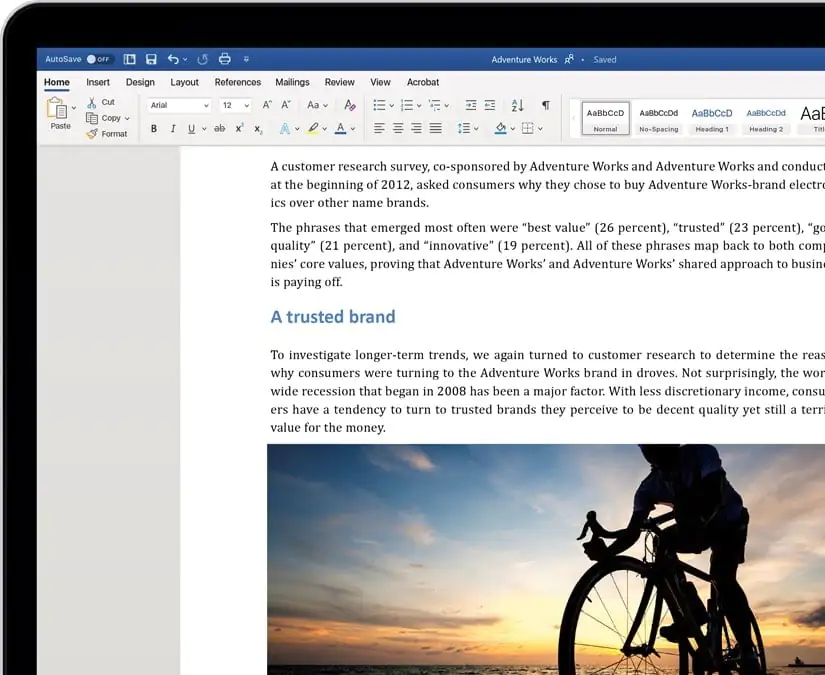Select the center alignment icon
825x675 pixels.
pyautogui.click(x=398, y=128)
